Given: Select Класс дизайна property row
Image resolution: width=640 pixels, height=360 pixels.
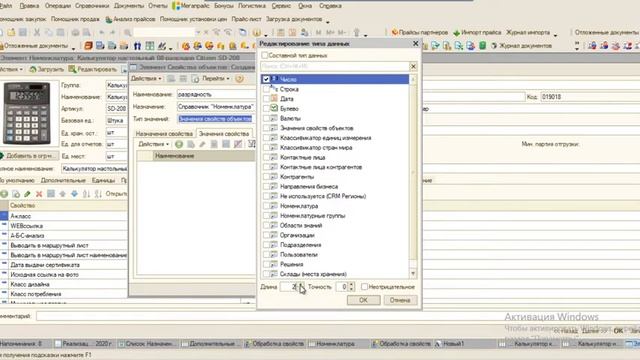Looking at the screenshot, I should 64,284.
